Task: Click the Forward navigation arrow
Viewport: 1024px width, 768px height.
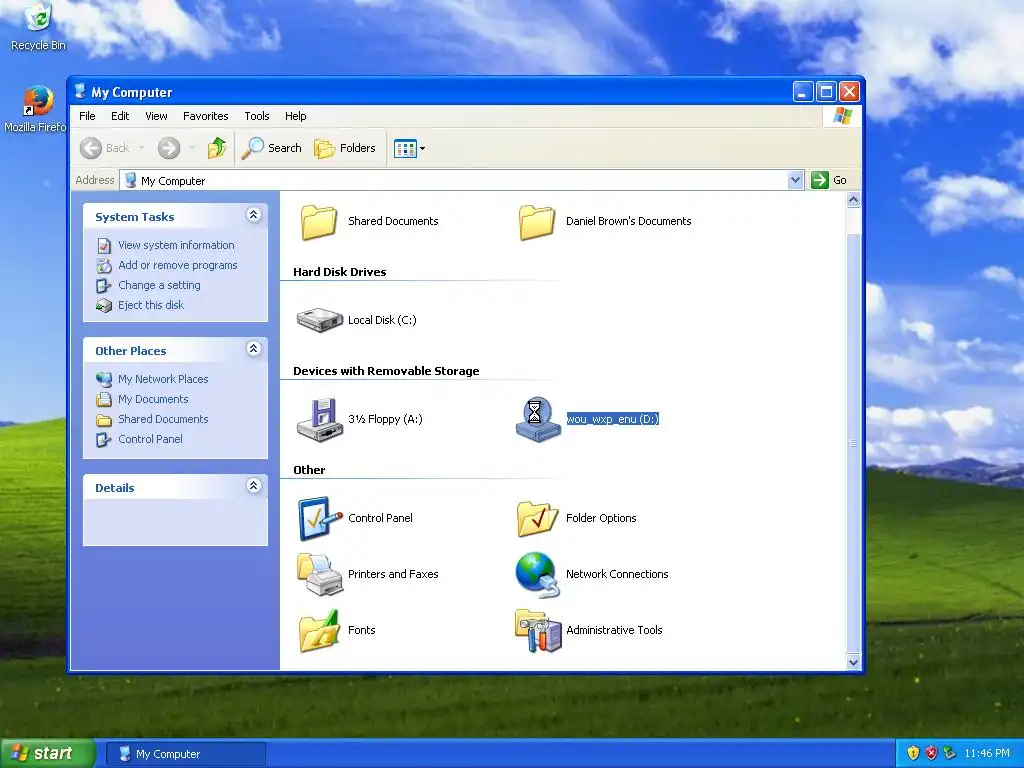Action: 168,148
